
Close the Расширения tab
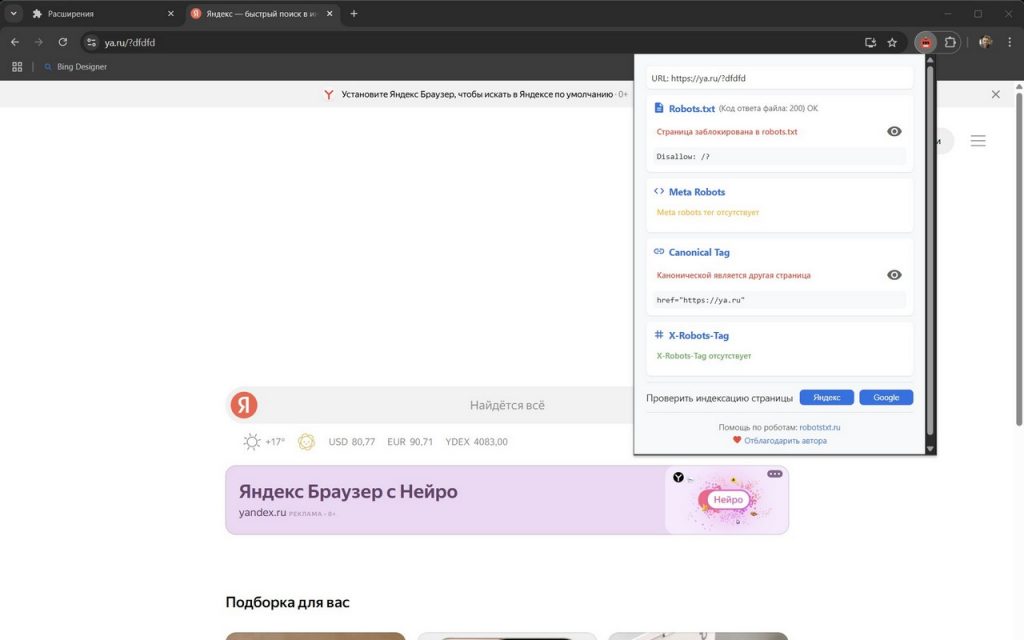(x=171, y=13)
